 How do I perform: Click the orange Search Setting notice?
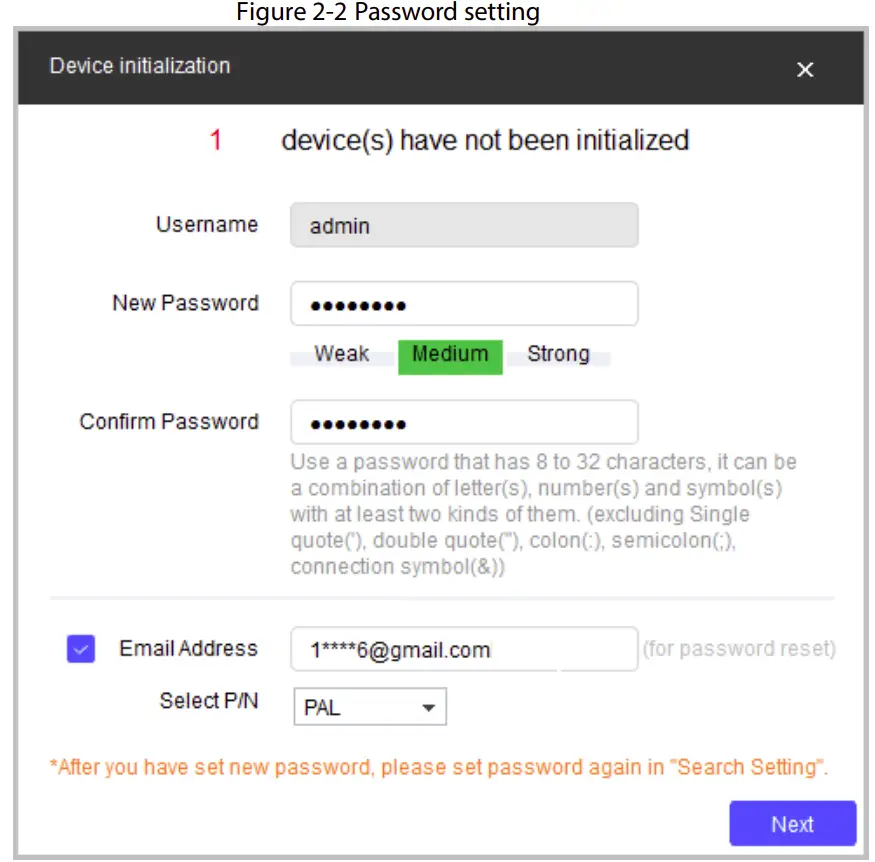point(439,768)
